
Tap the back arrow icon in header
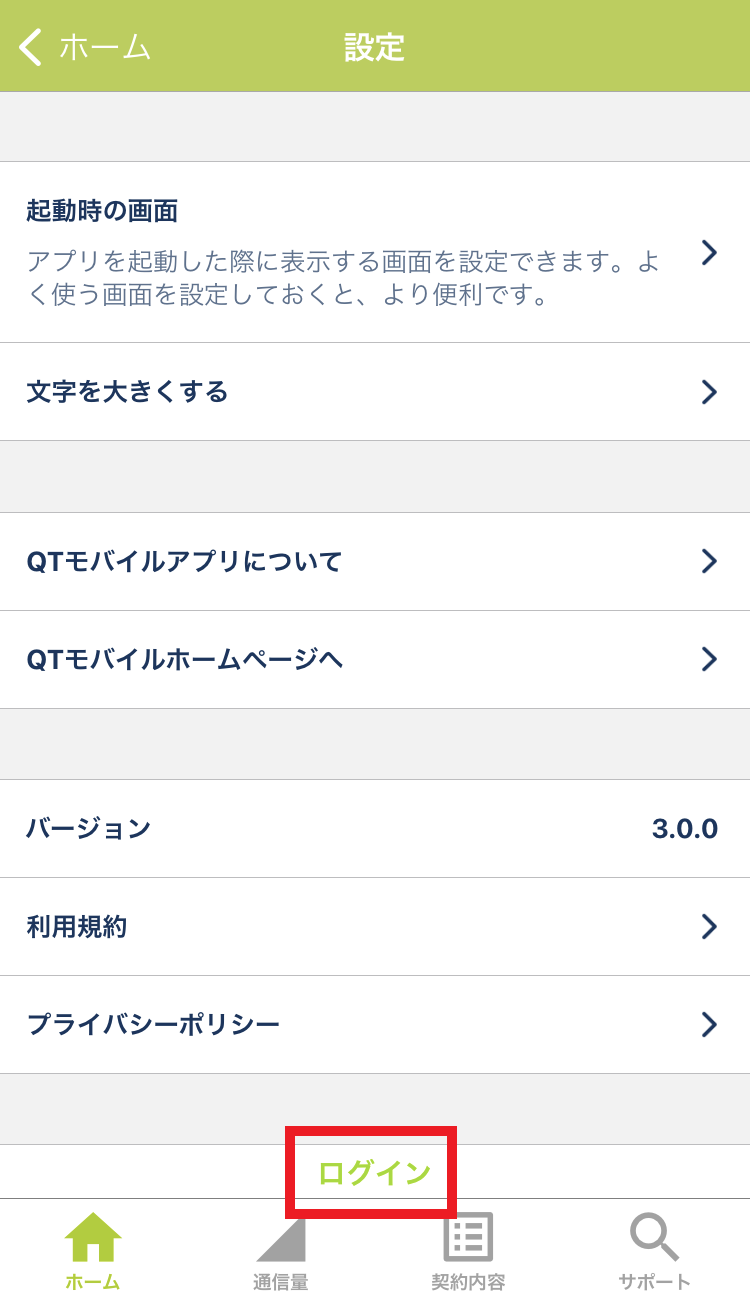click(x=30, y=47)
